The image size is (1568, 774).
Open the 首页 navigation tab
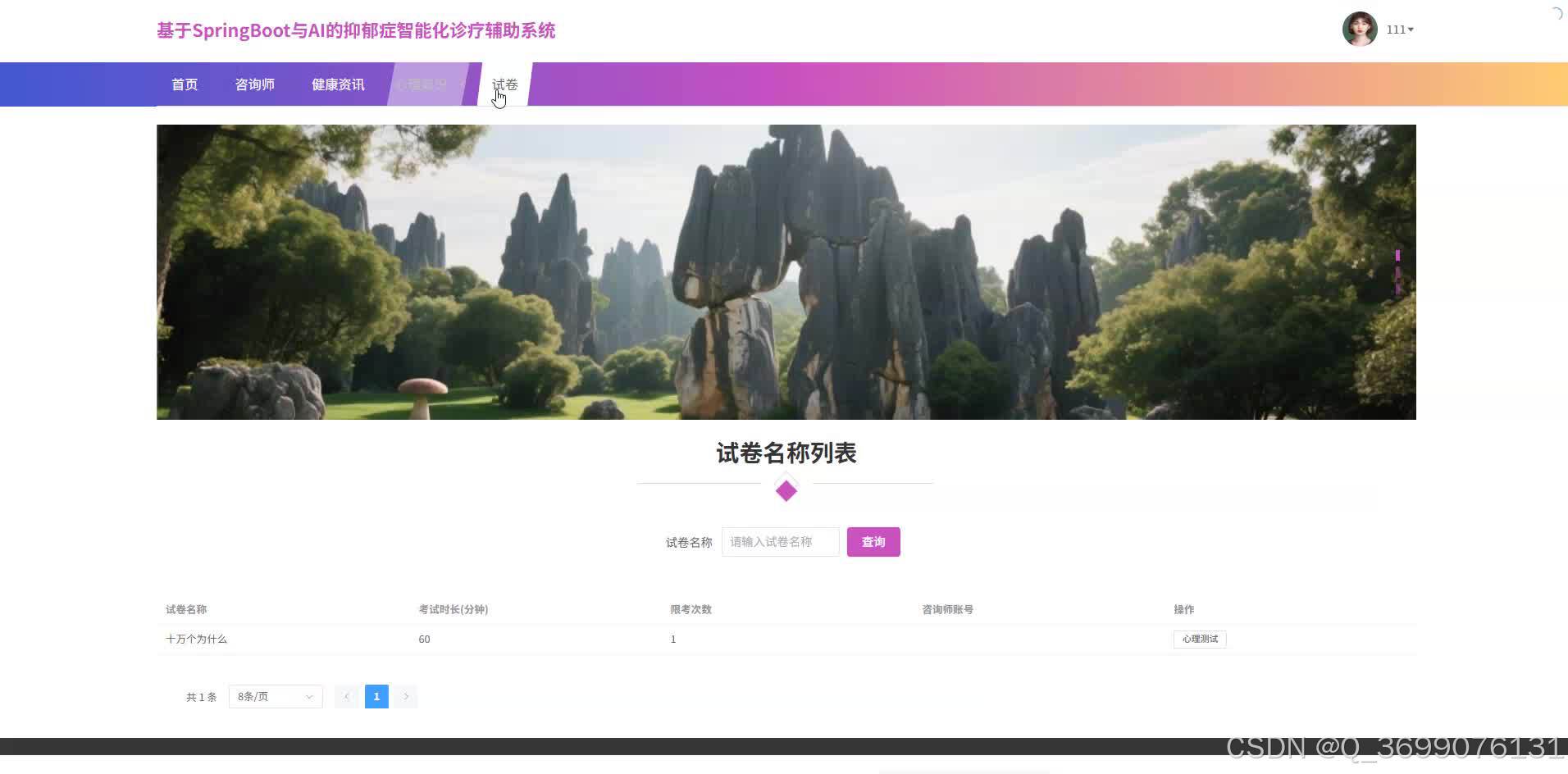(x=185, y=84)
